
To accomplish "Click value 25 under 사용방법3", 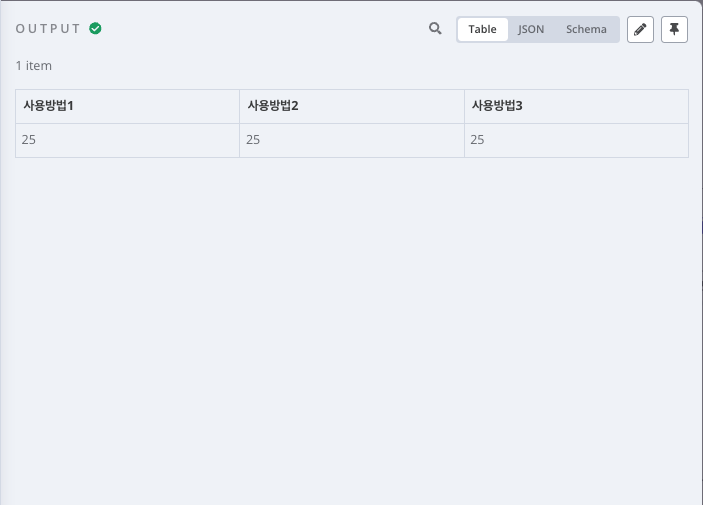I will 477,140.
